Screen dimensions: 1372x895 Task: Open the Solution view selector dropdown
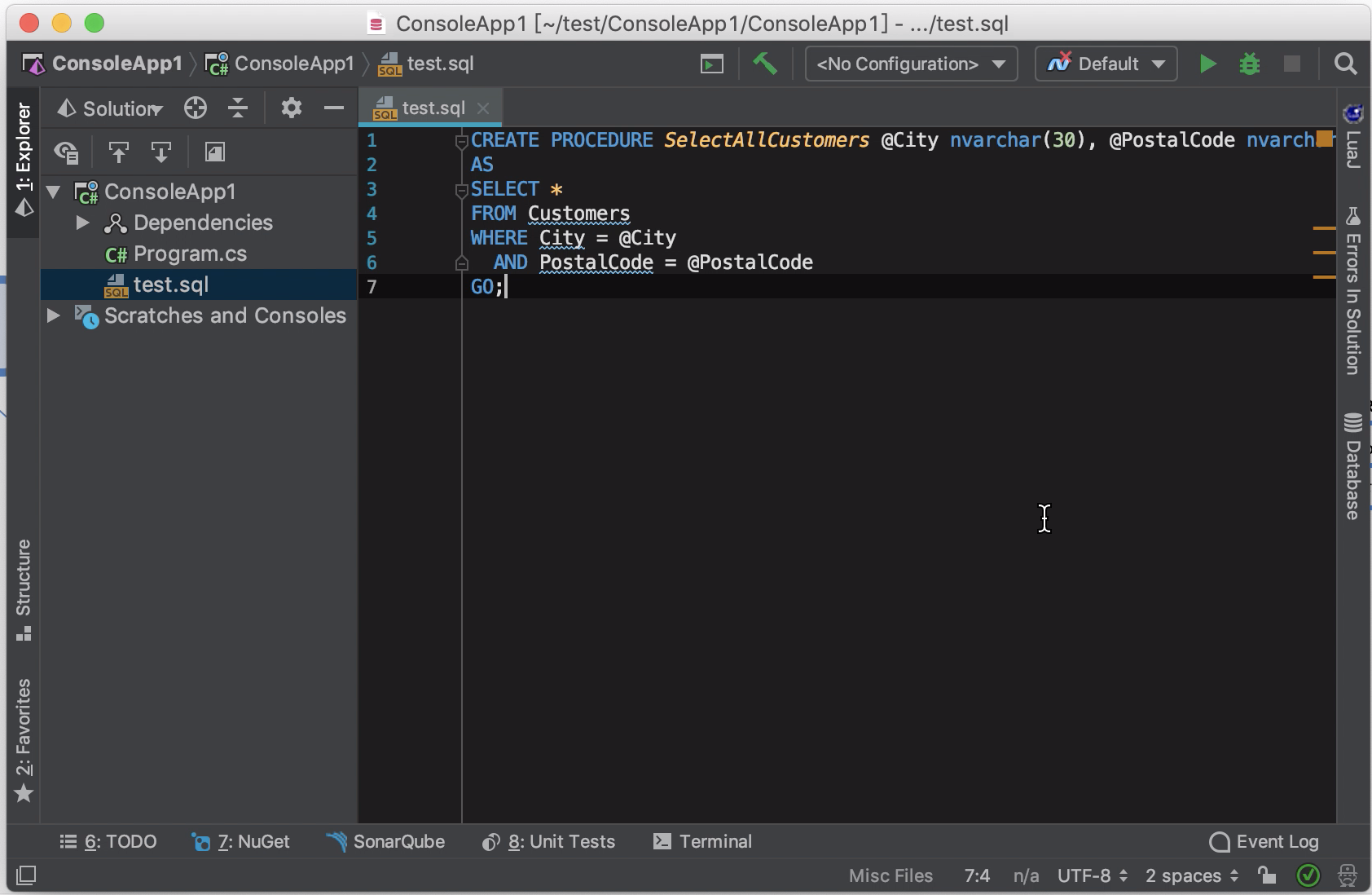111,108
